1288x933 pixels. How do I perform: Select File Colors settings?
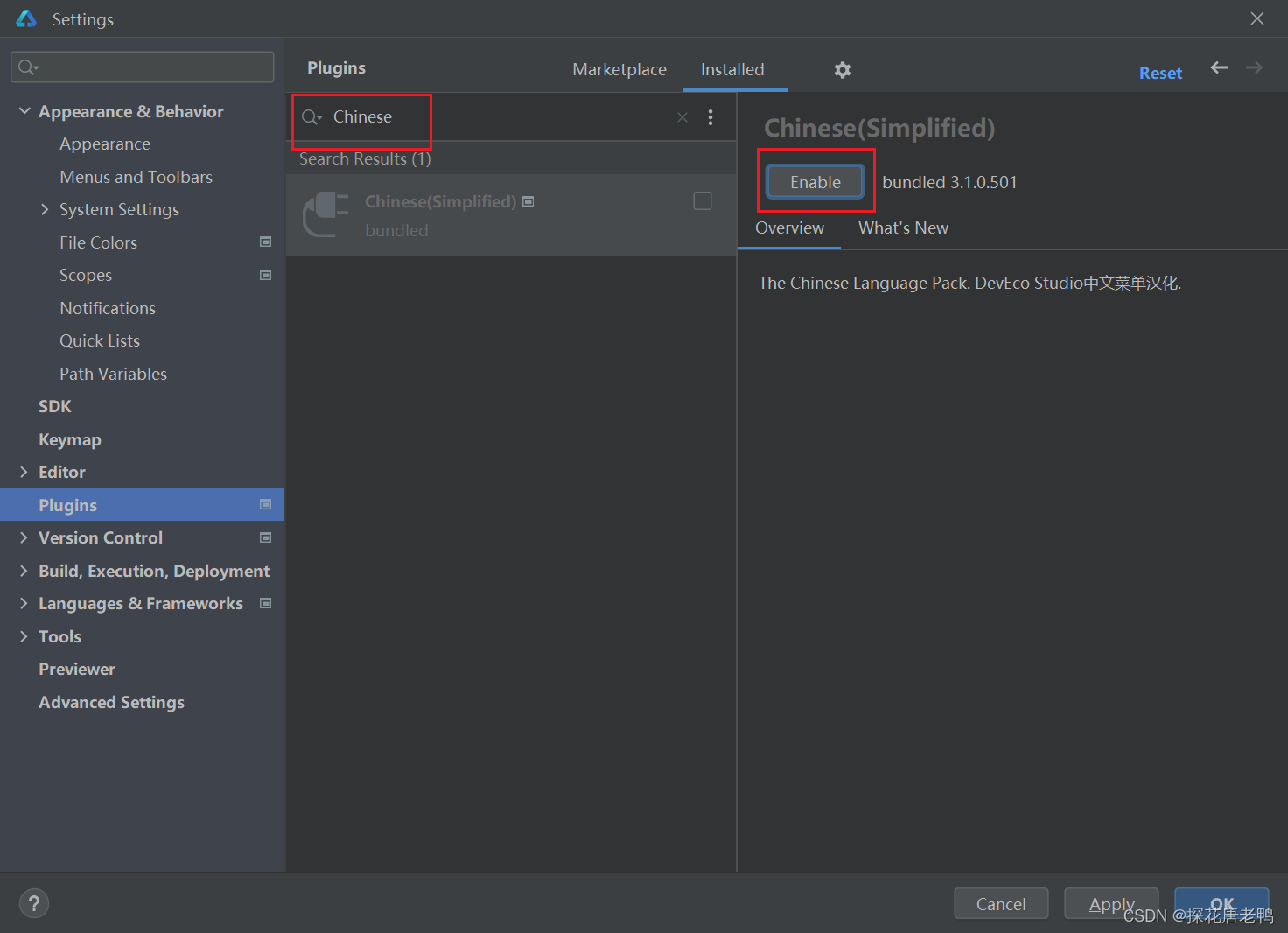point(98,242)
